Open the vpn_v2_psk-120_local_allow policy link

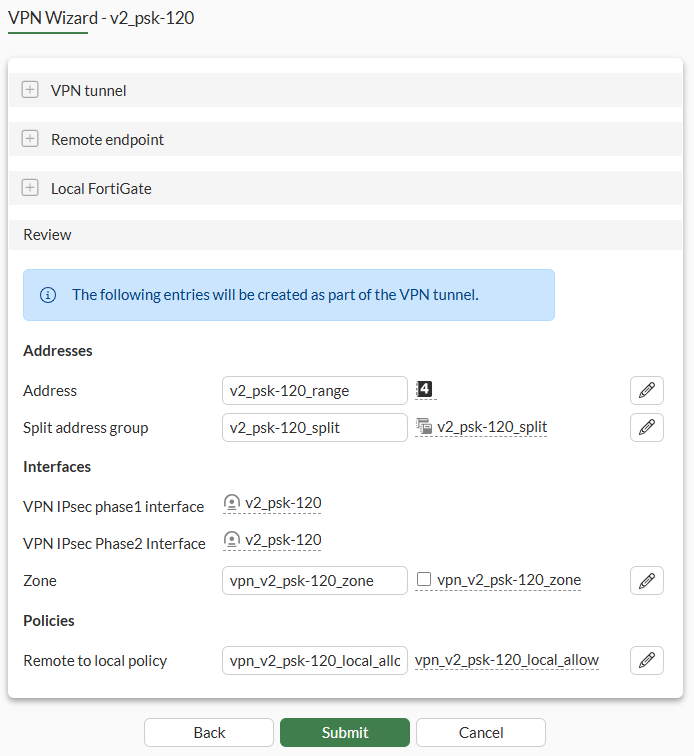507,660
